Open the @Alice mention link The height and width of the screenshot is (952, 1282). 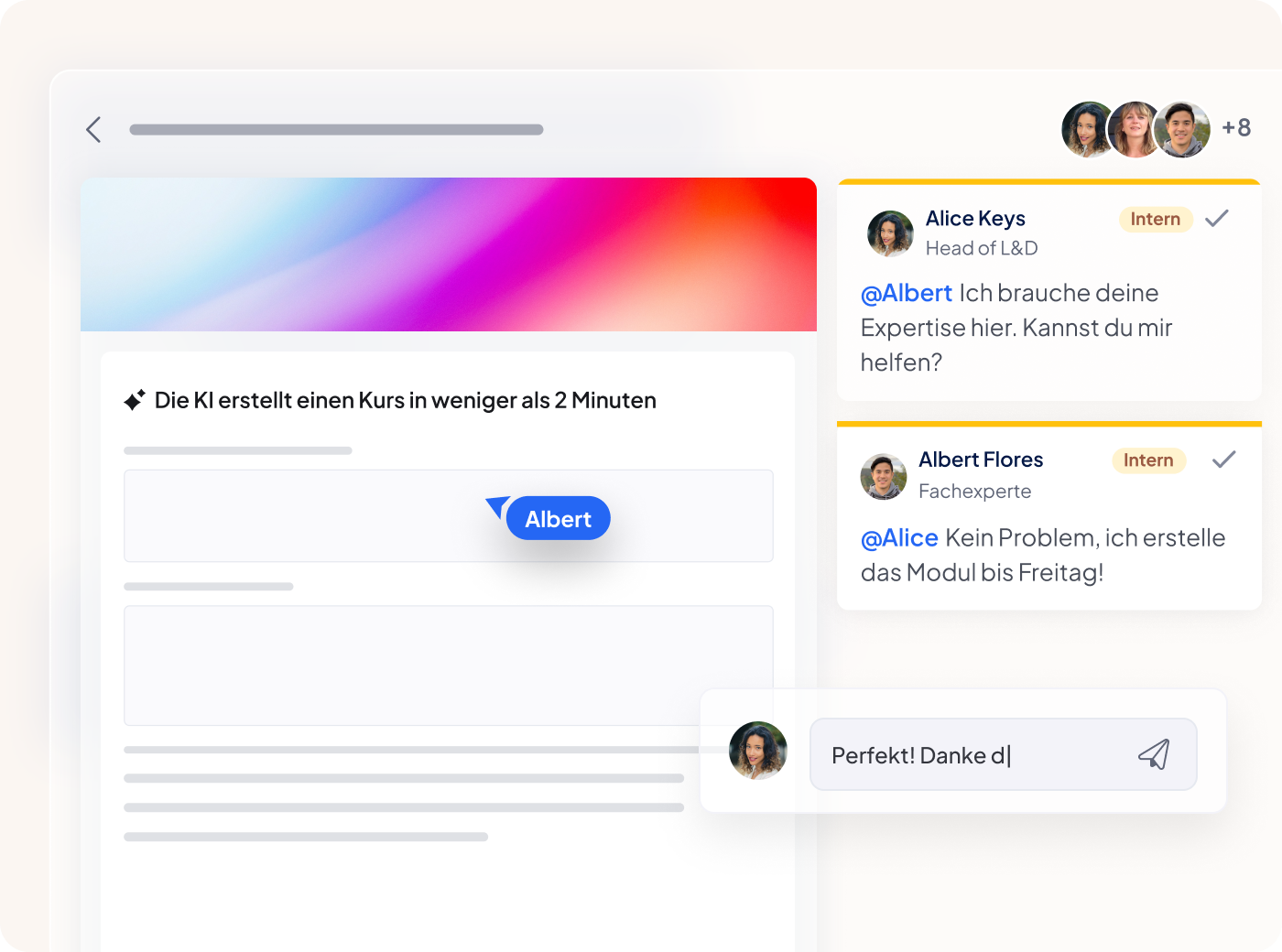(899, 537)
